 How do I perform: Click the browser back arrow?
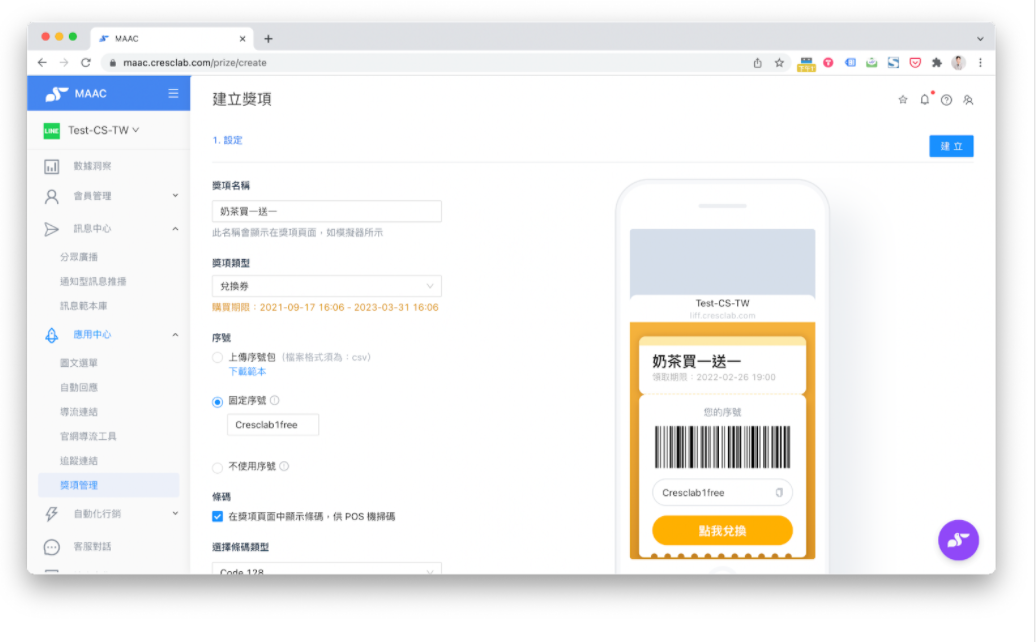tap(42, 63)
